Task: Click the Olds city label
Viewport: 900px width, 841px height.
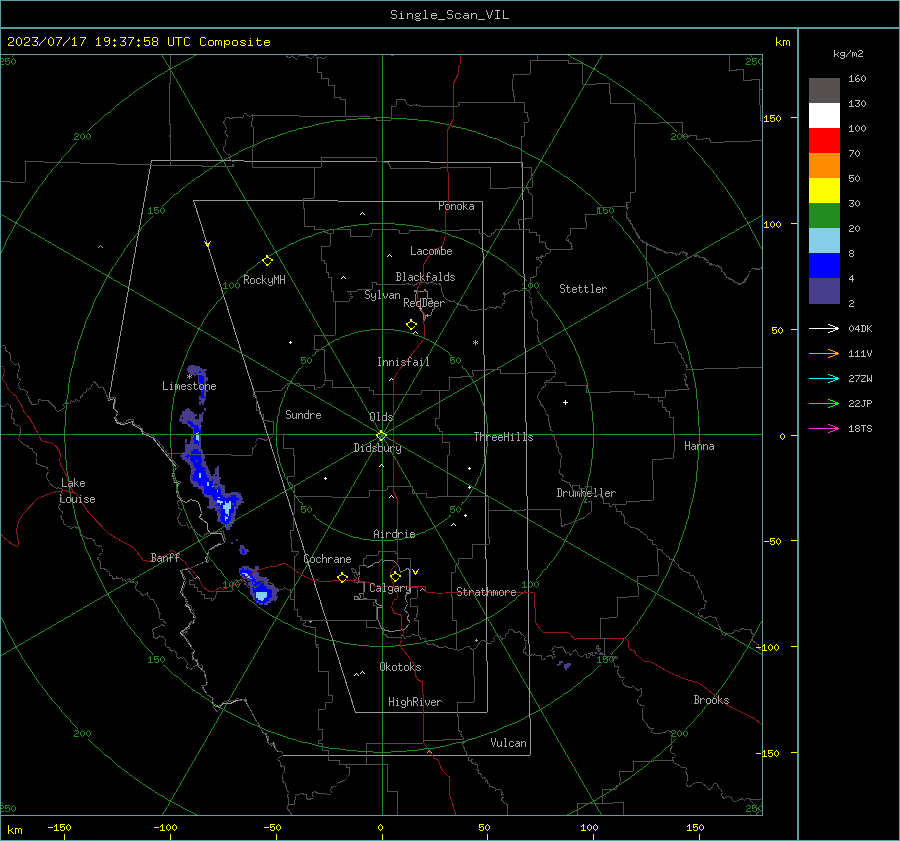Action: click(381, 417)
